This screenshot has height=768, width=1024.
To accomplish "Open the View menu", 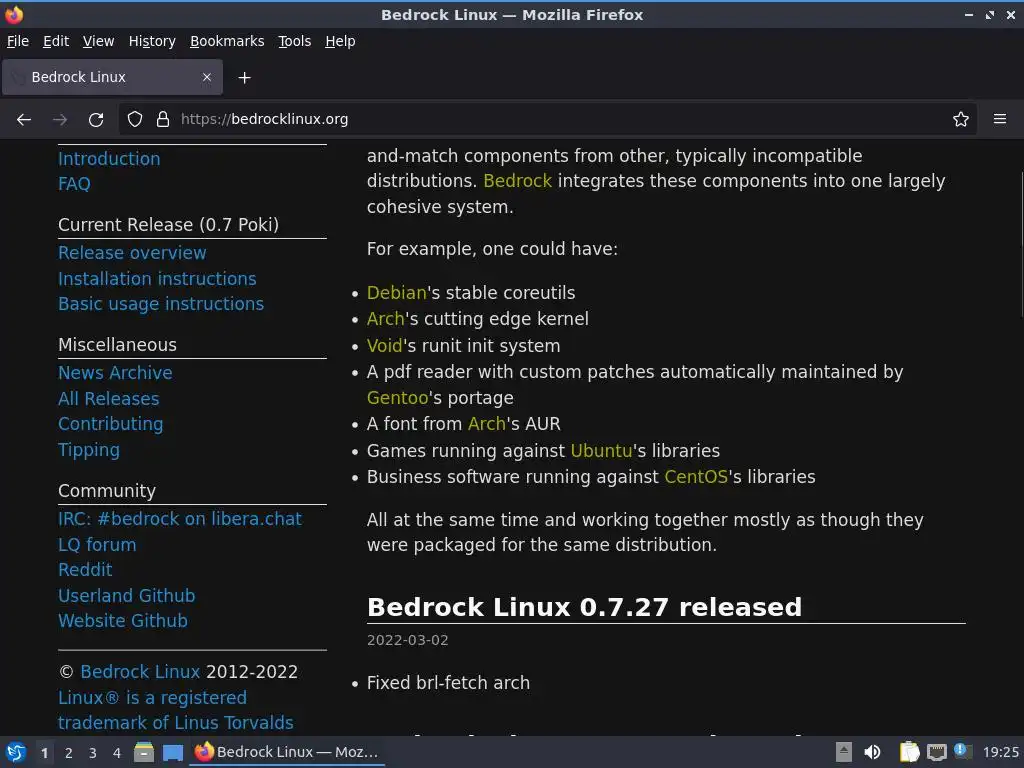I will pyautogui.click(x=98, y=41).
